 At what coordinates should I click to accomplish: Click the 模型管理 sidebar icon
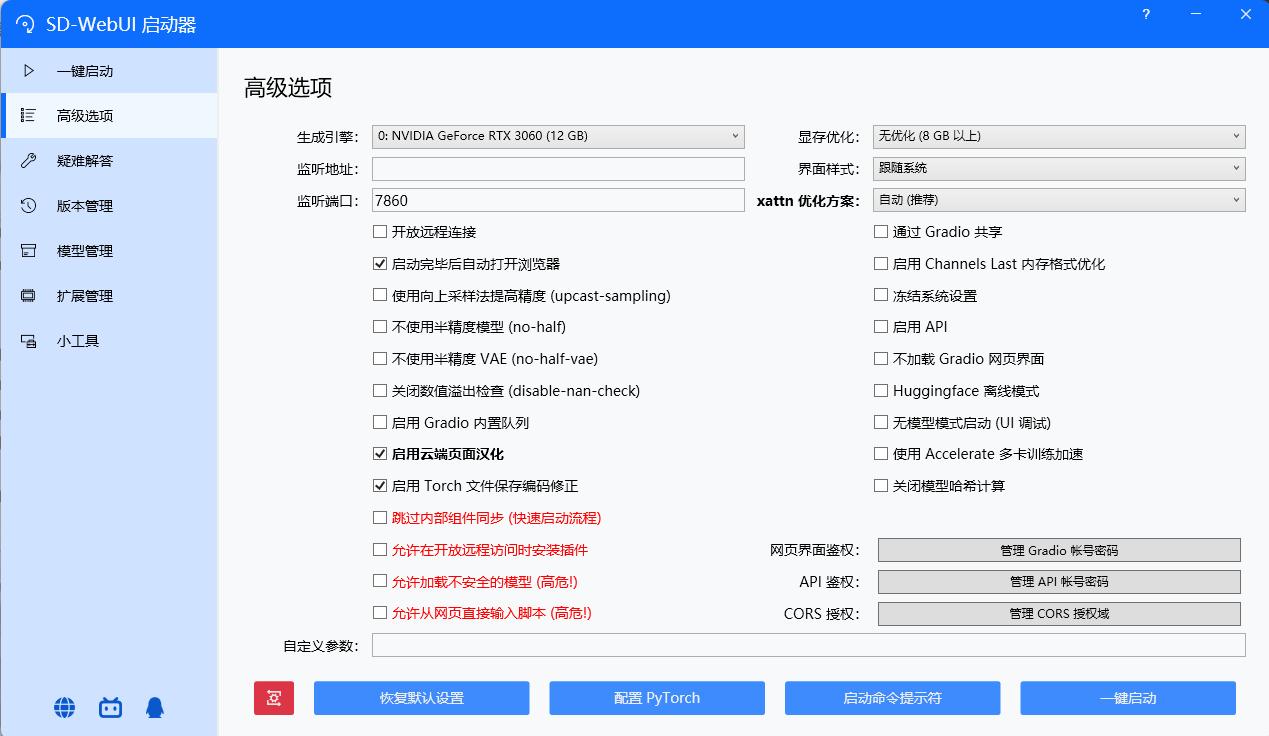pos(28,250)
